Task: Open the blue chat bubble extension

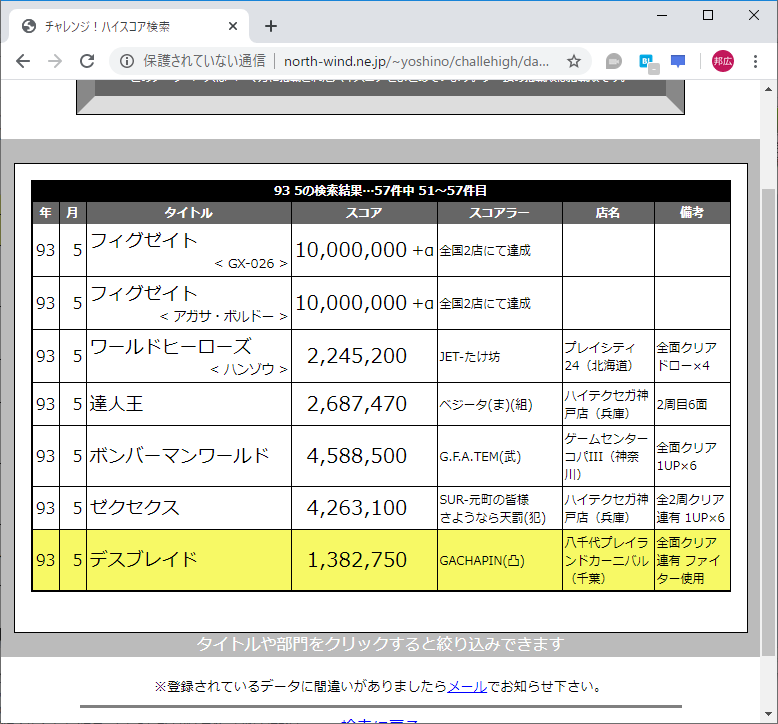Action: 678,61
